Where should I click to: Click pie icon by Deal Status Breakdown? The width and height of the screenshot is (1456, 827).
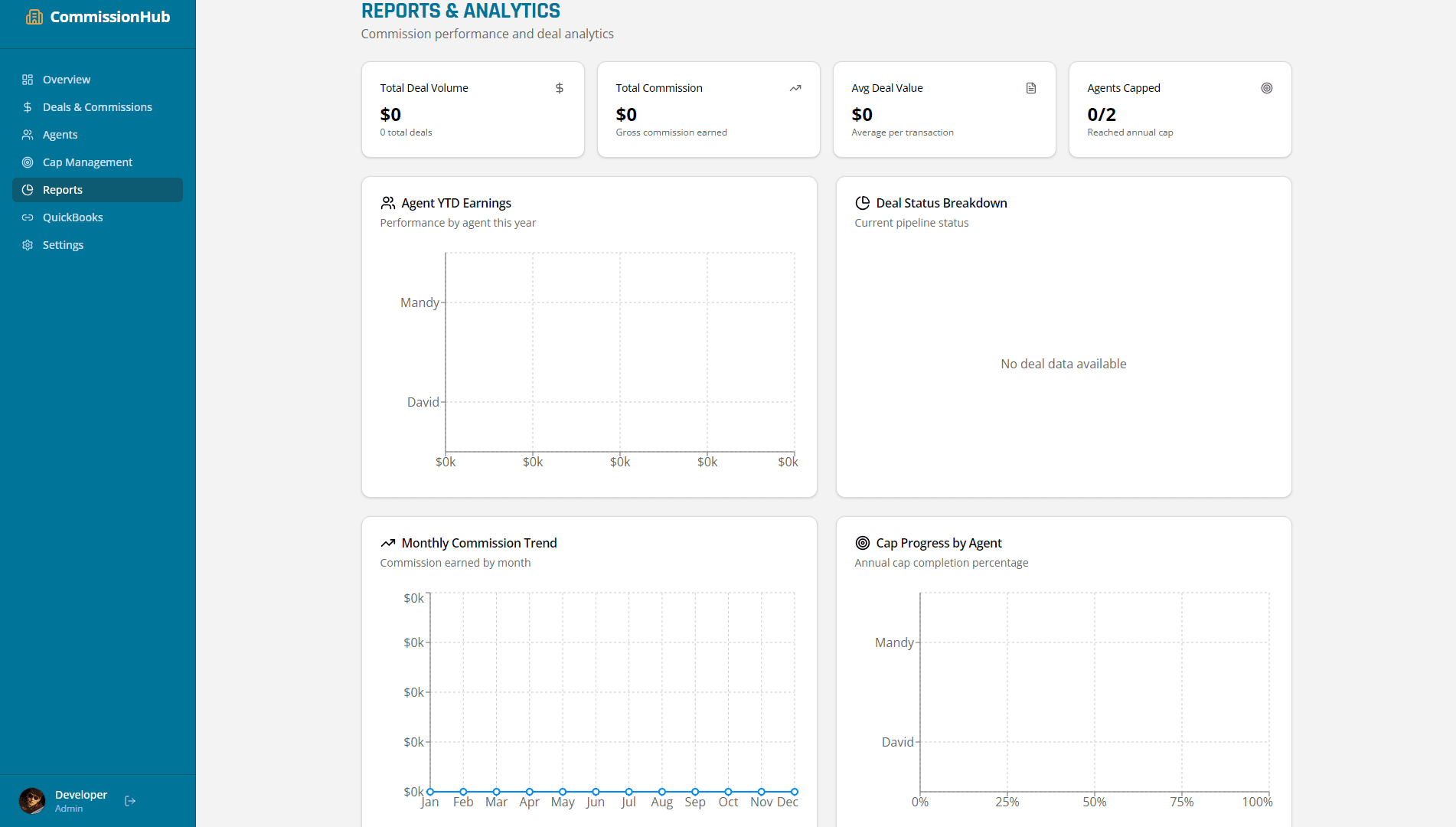pos(863,203)
